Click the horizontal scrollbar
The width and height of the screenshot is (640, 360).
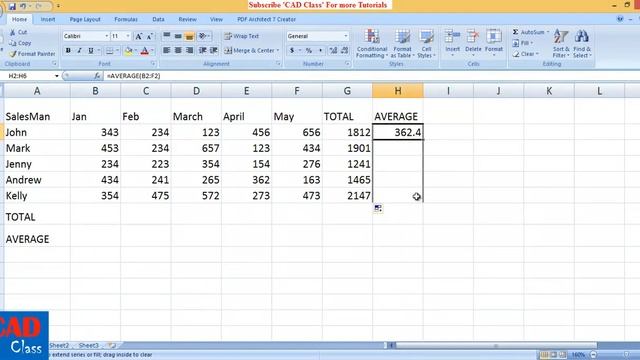pyautogui.click(x=496, y=346)
